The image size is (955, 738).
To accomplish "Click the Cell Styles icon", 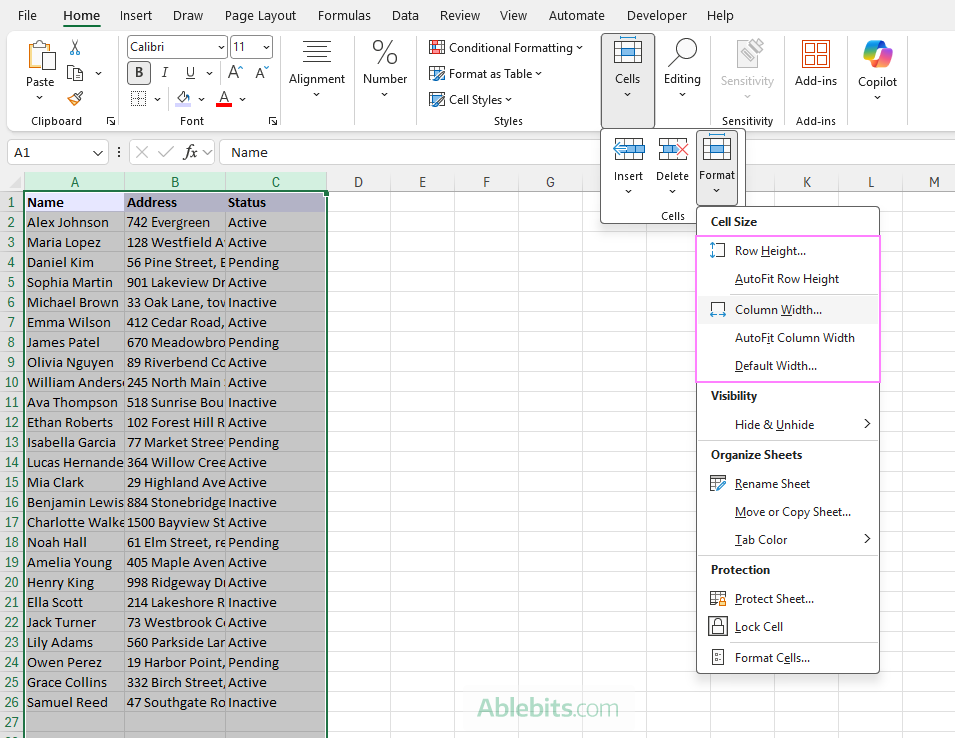I will [470, 99].
